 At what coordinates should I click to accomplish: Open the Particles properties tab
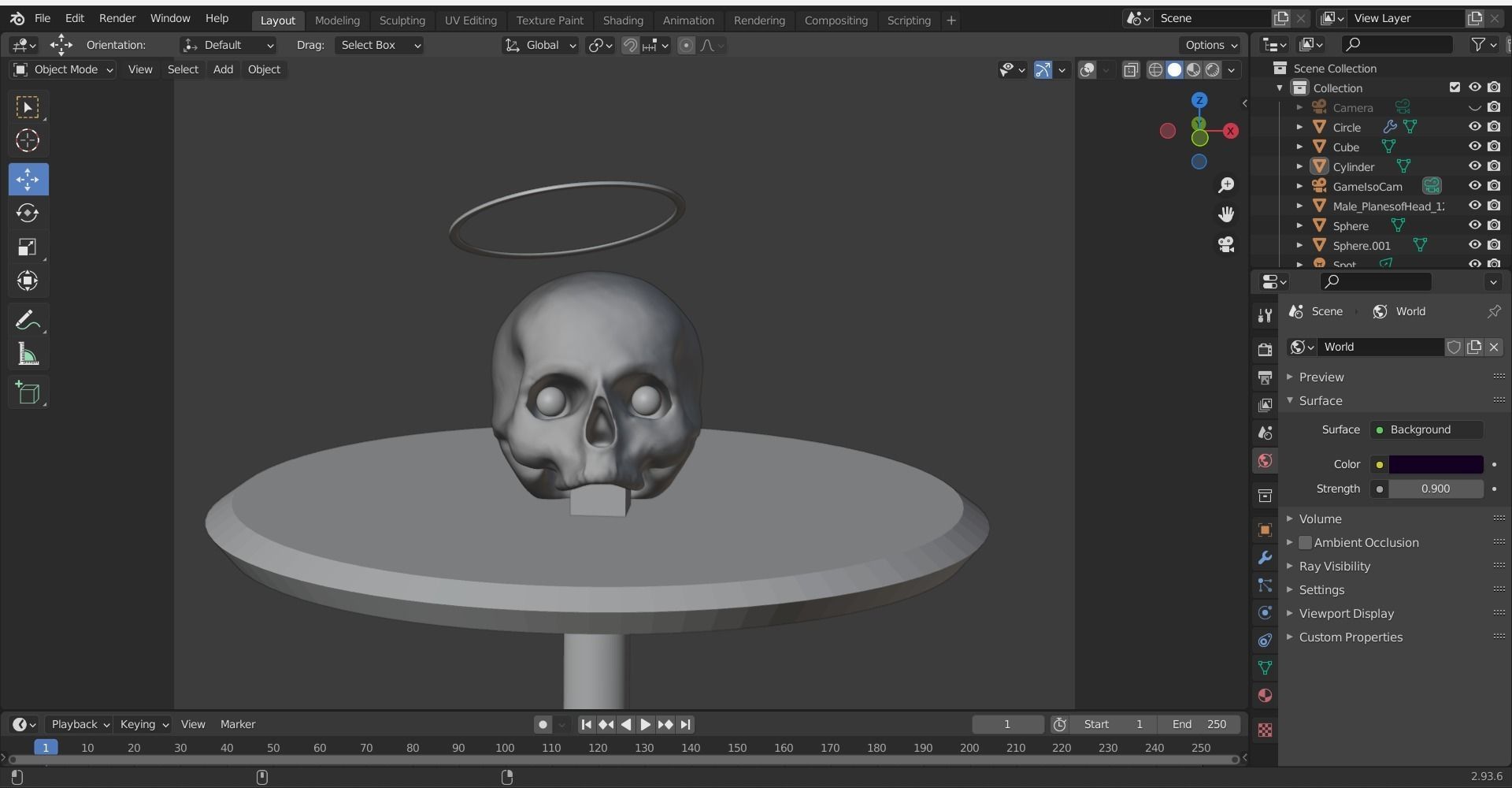point(1265,585)
